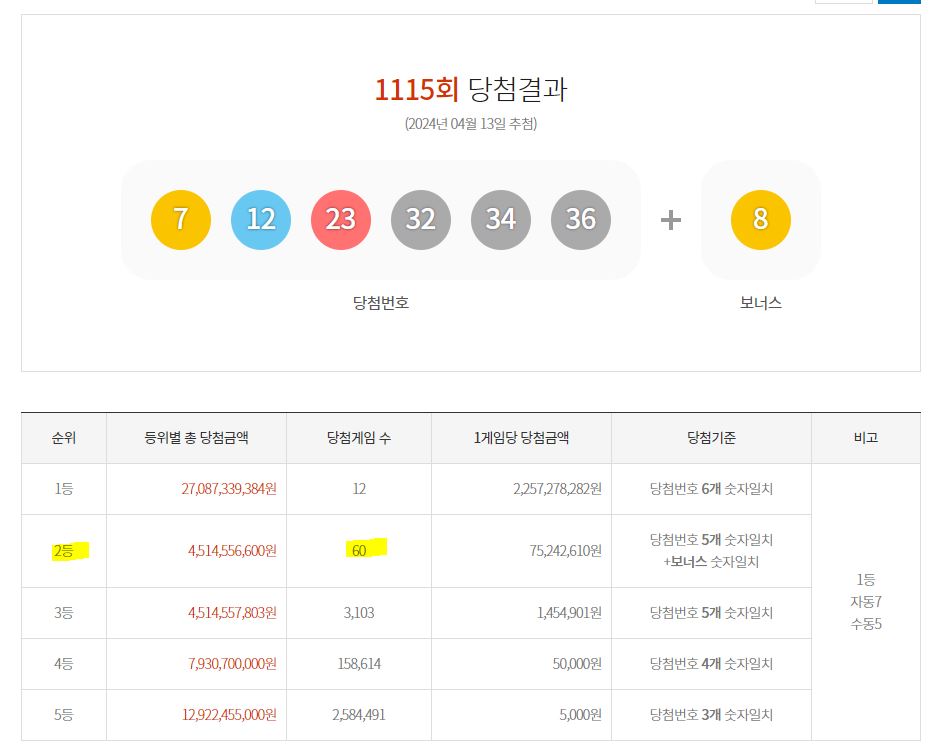Click the gray ball number 32
This screenshot has width=929, height=752.
[x=420, y=219]
